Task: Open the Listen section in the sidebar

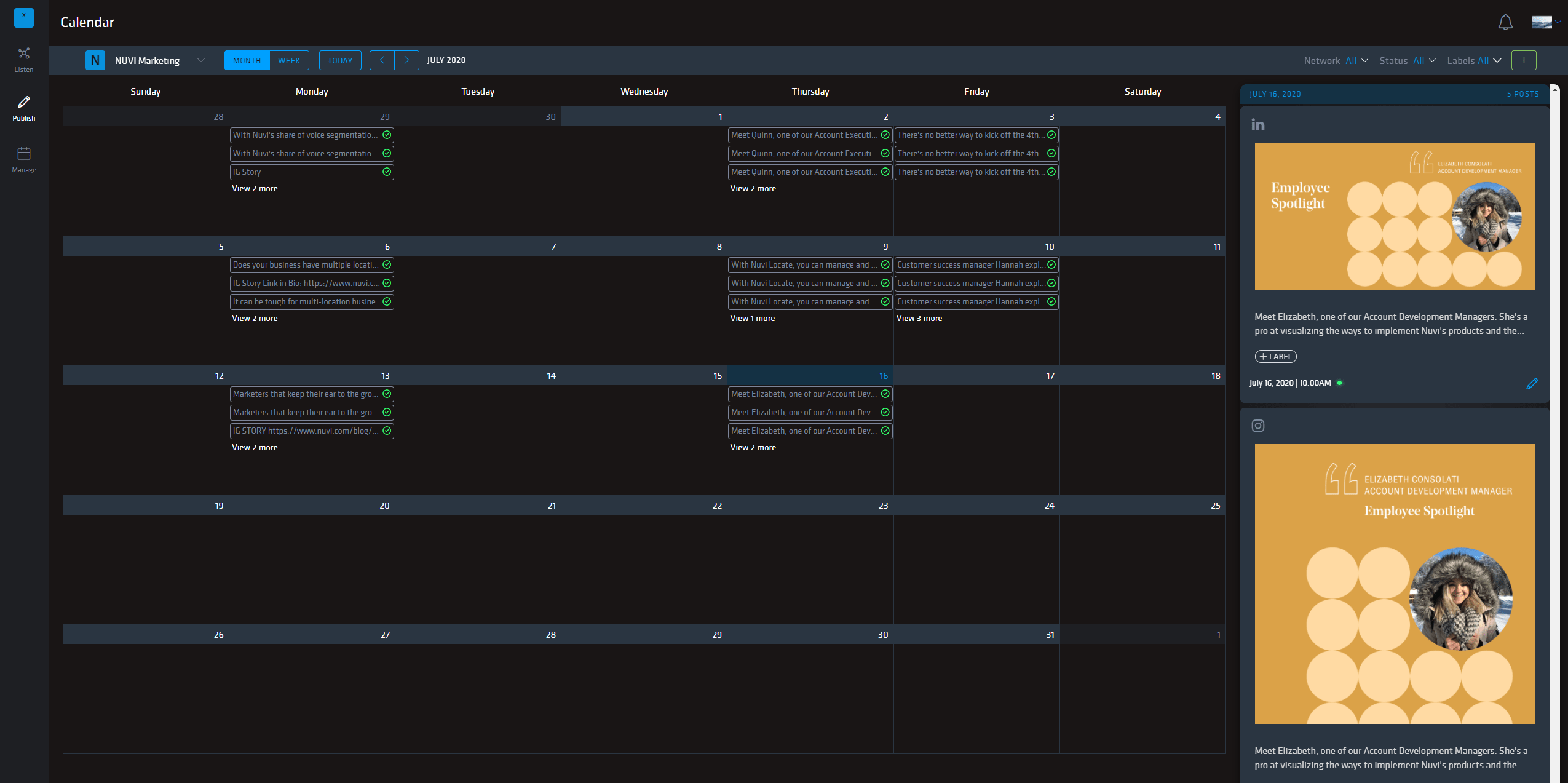Action: [x=24, y=60]
